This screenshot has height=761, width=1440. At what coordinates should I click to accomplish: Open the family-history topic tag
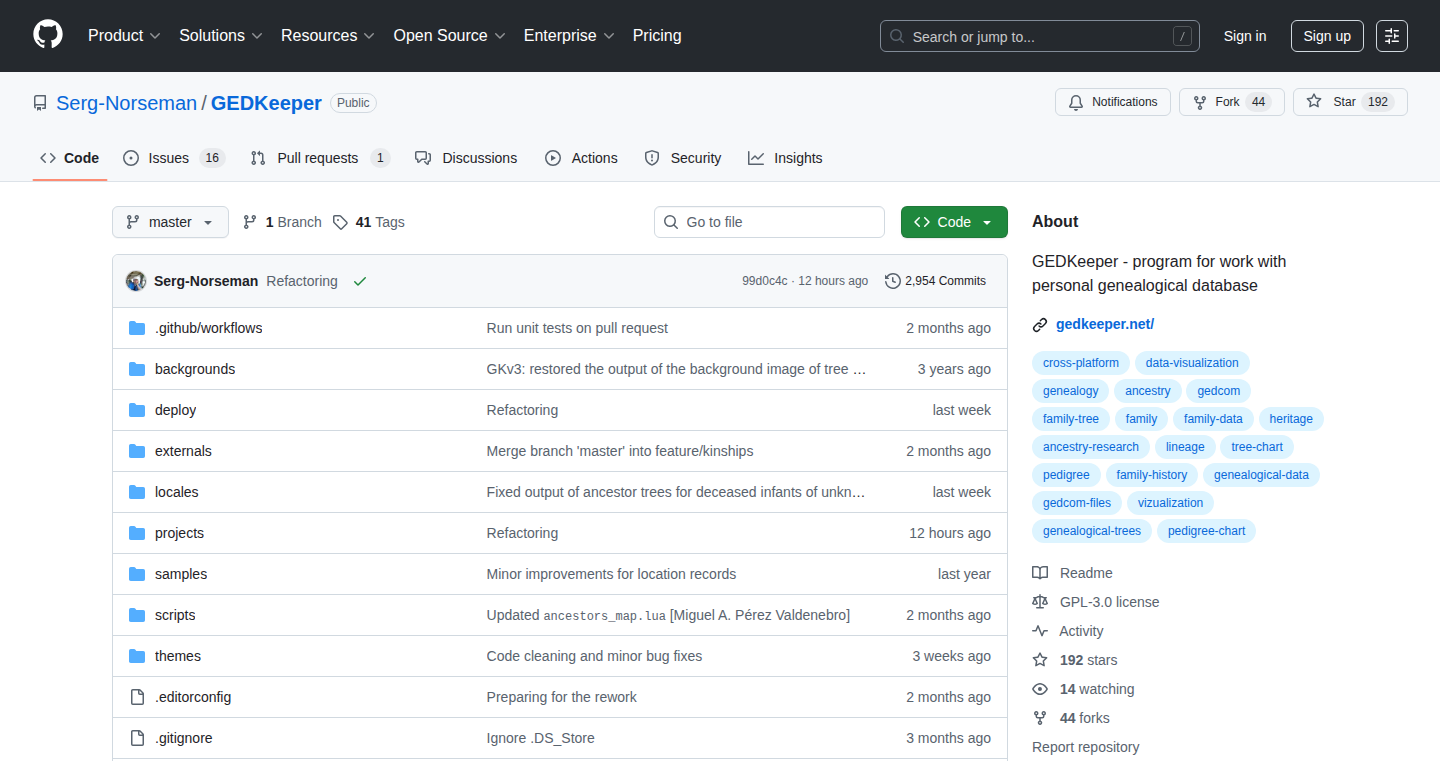[1152, 475]
